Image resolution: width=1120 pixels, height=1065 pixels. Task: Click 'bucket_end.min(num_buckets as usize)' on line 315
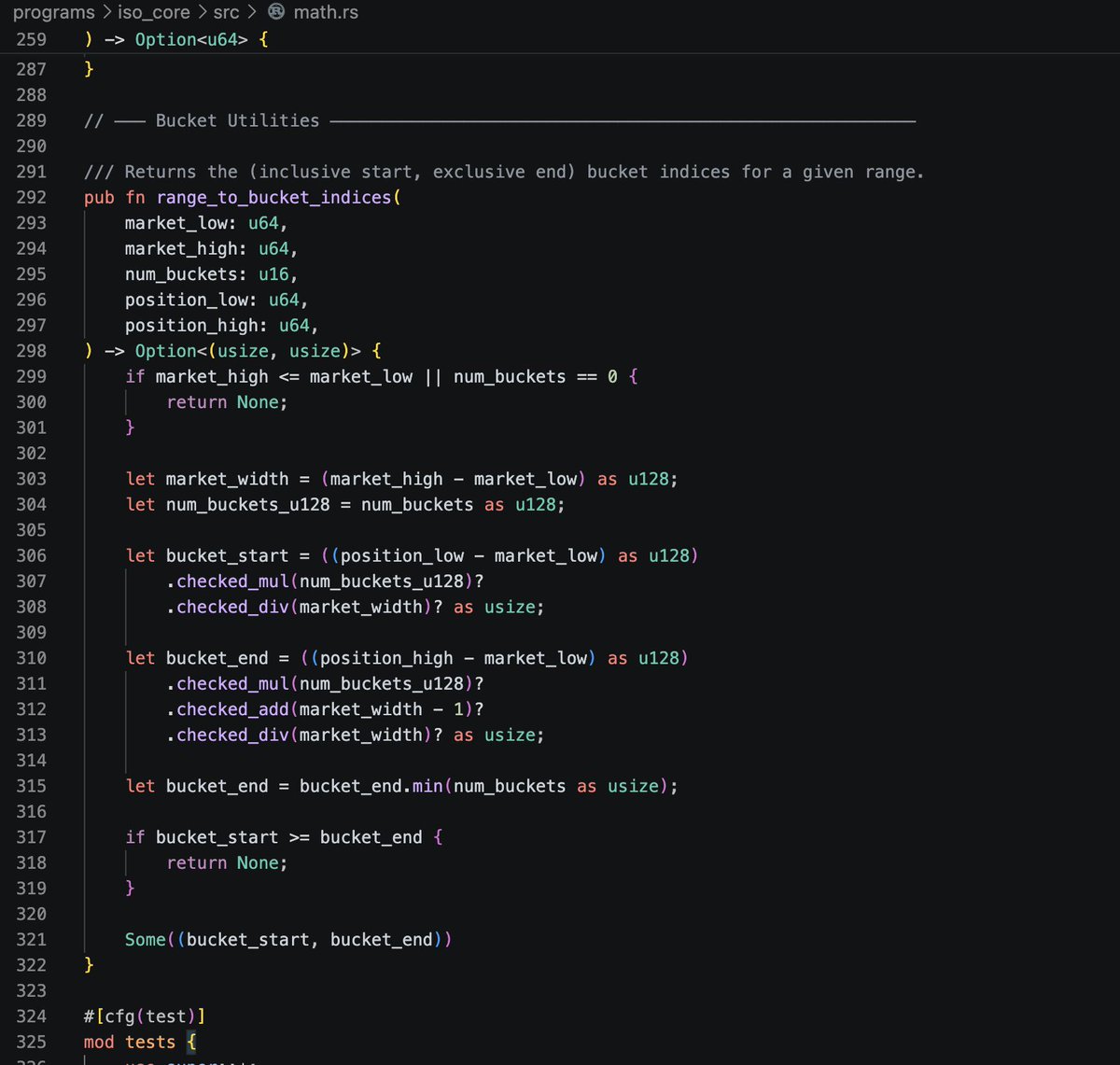click(x=483, y=786)
